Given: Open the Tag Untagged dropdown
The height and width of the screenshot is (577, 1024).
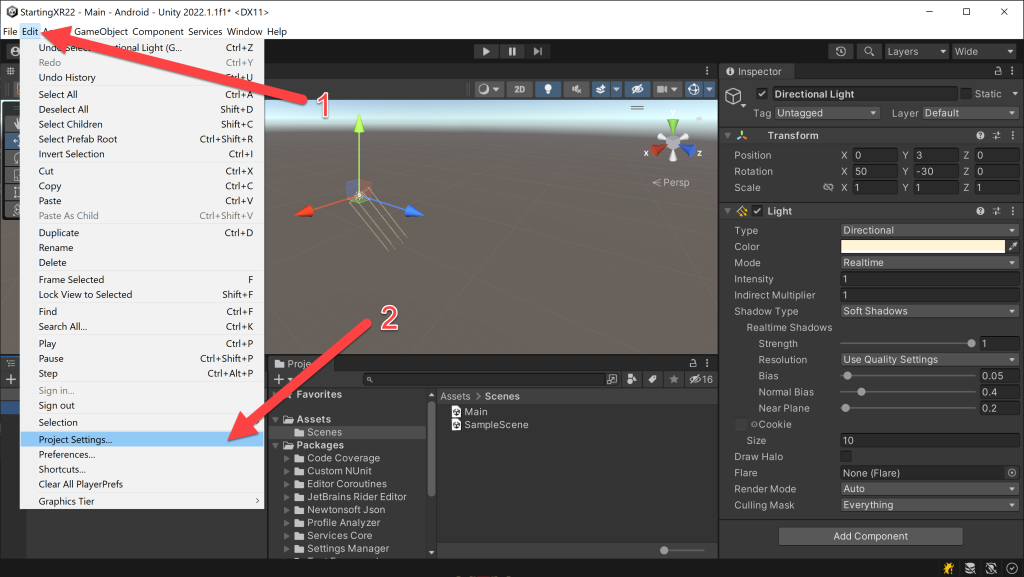Looking at the screenshot, I should (x=827, y=113).
